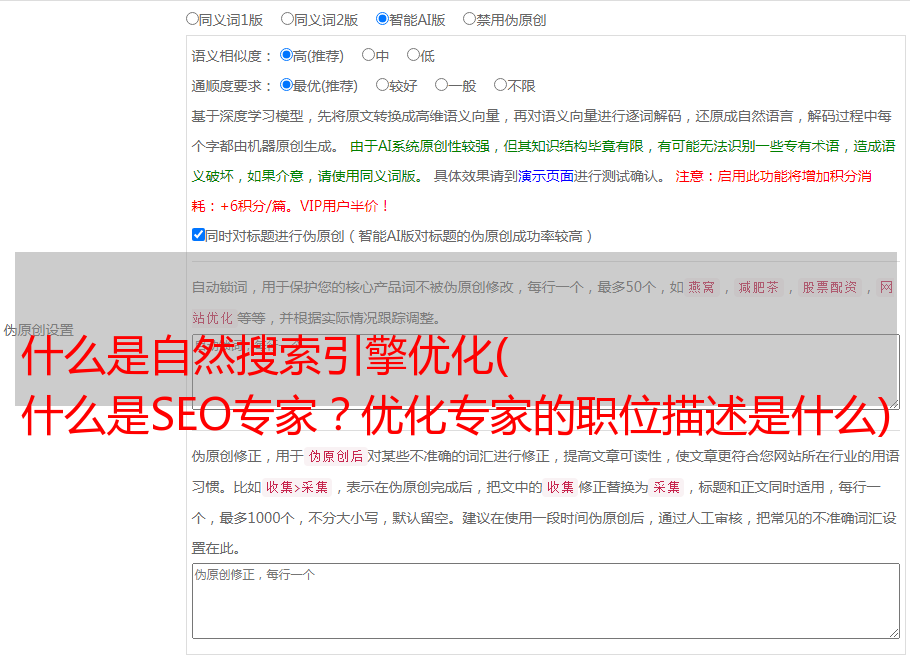Click the 减肥茶 example keyword tag
The image size is (911, 658).
point(759,287)
